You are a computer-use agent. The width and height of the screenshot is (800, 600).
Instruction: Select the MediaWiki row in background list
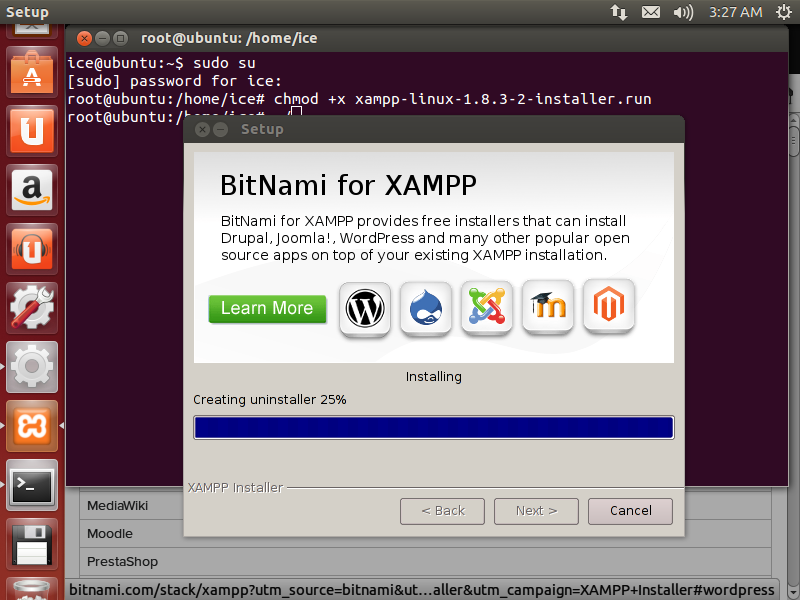132,506
